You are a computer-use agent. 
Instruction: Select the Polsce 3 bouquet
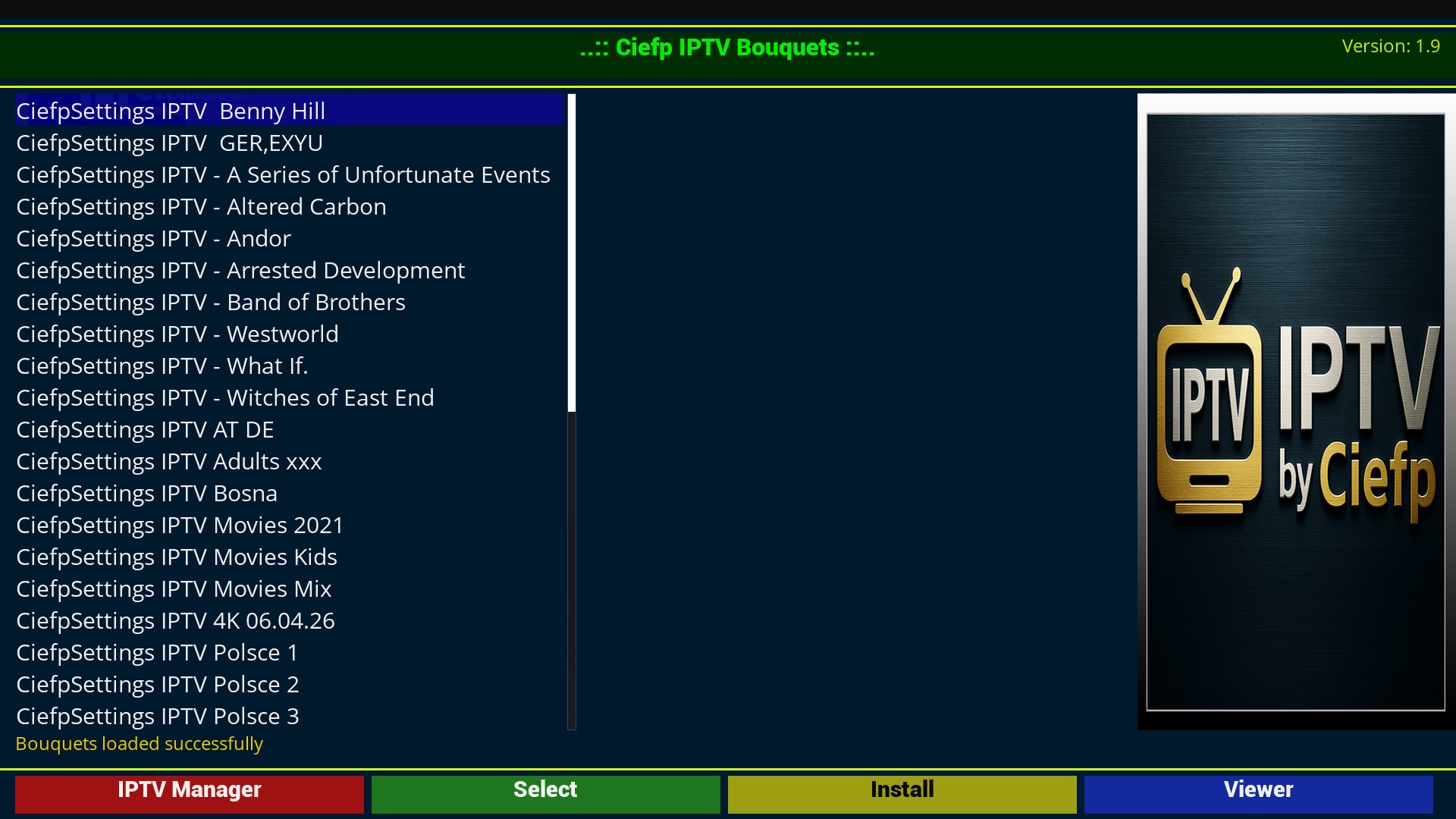pyautogui.click(x=289, y=716)
